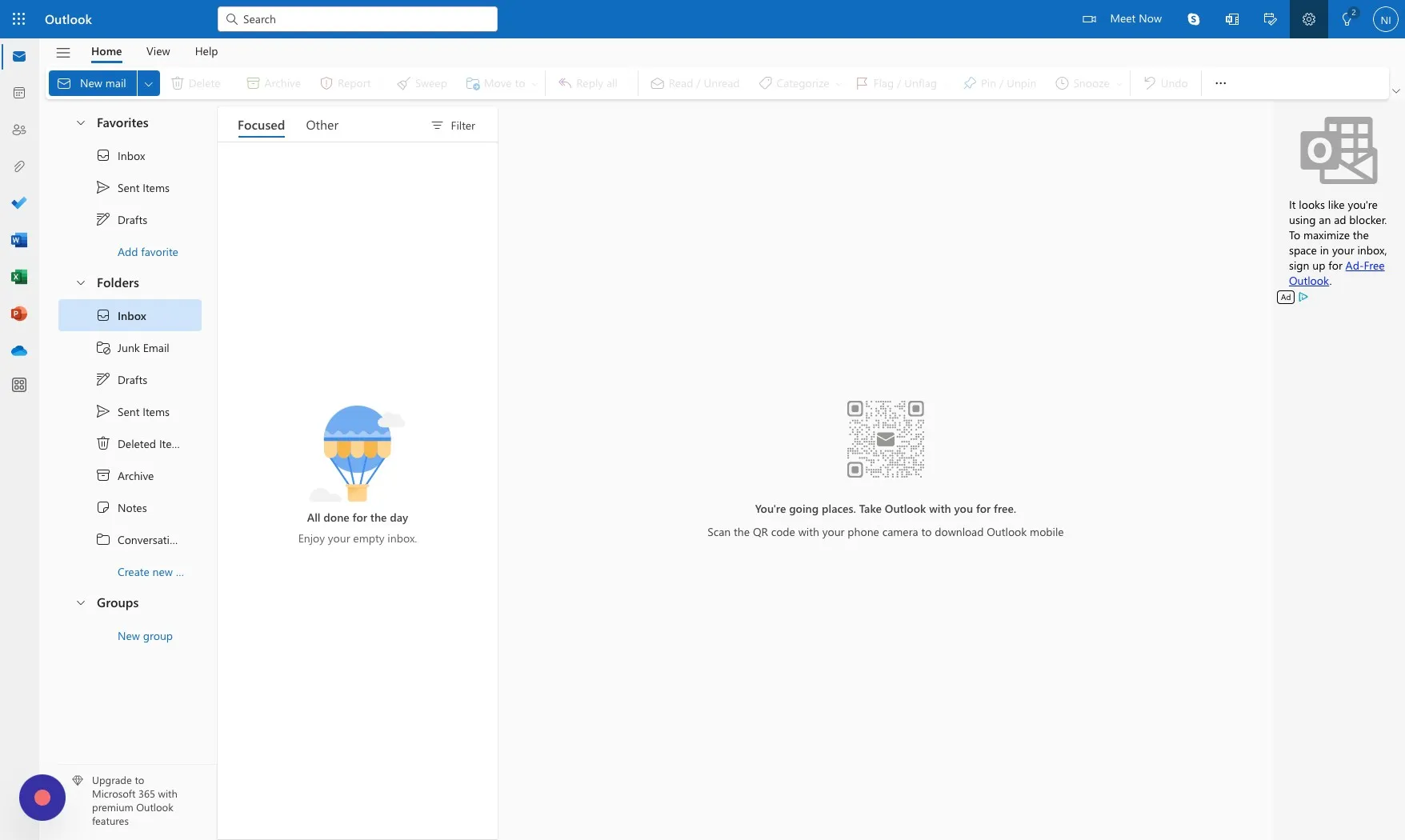This screenshot has height=840, width=1405.
Task: Open Files attachments paperclip icon
Action: [19, 166]
